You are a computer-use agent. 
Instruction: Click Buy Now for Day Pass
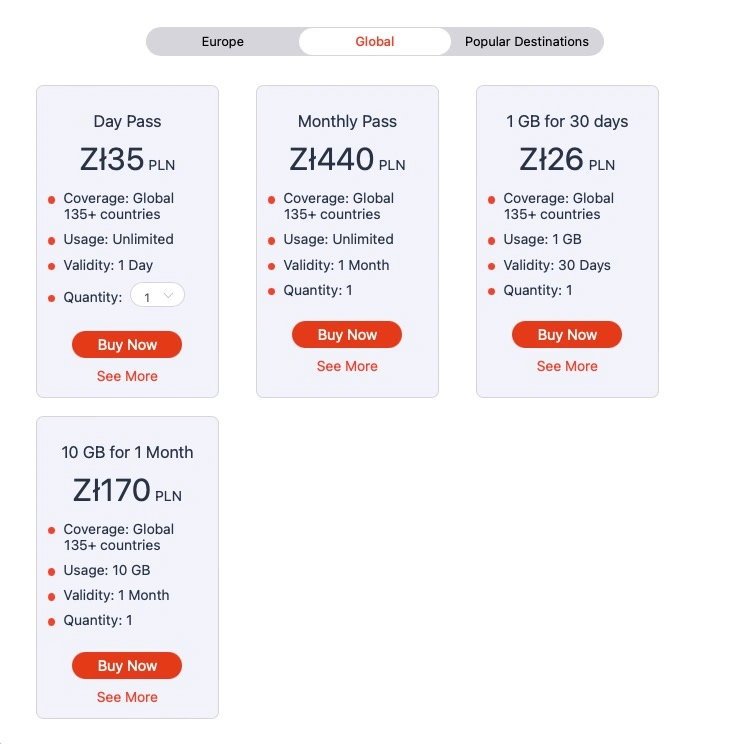pyautogui.click(x=127, y=344)
